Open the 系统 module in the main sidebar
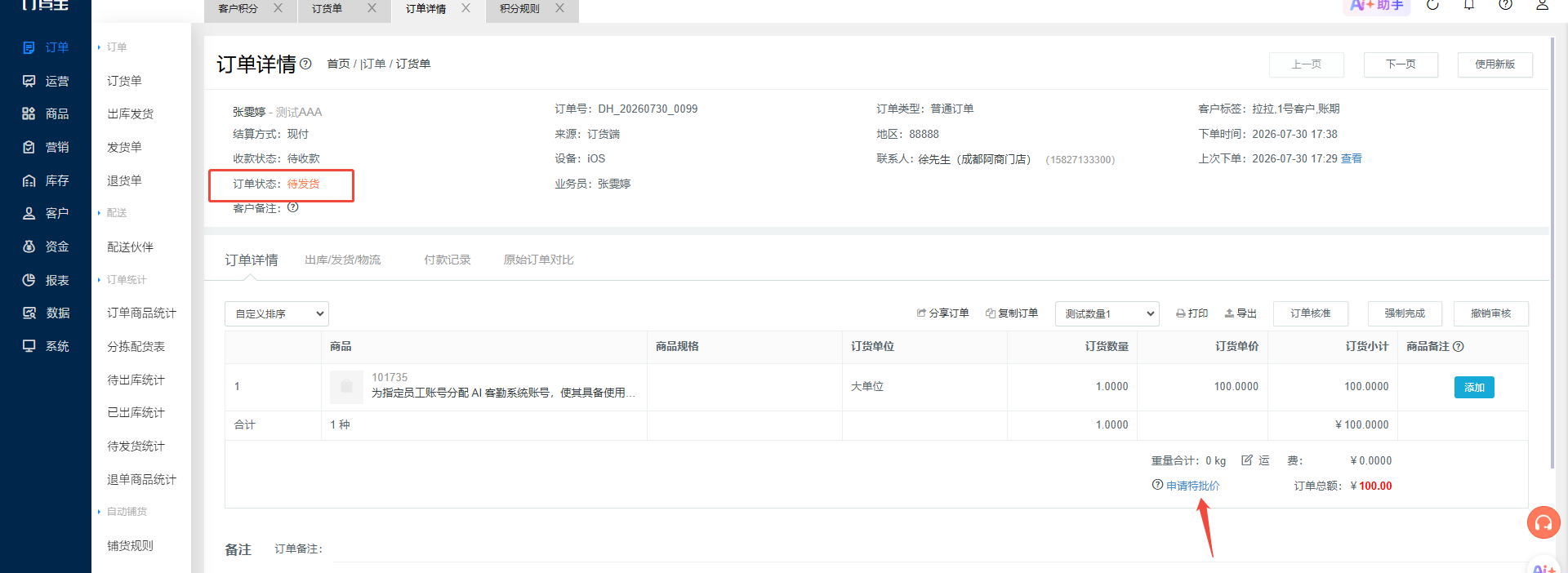 pos(46,346)
